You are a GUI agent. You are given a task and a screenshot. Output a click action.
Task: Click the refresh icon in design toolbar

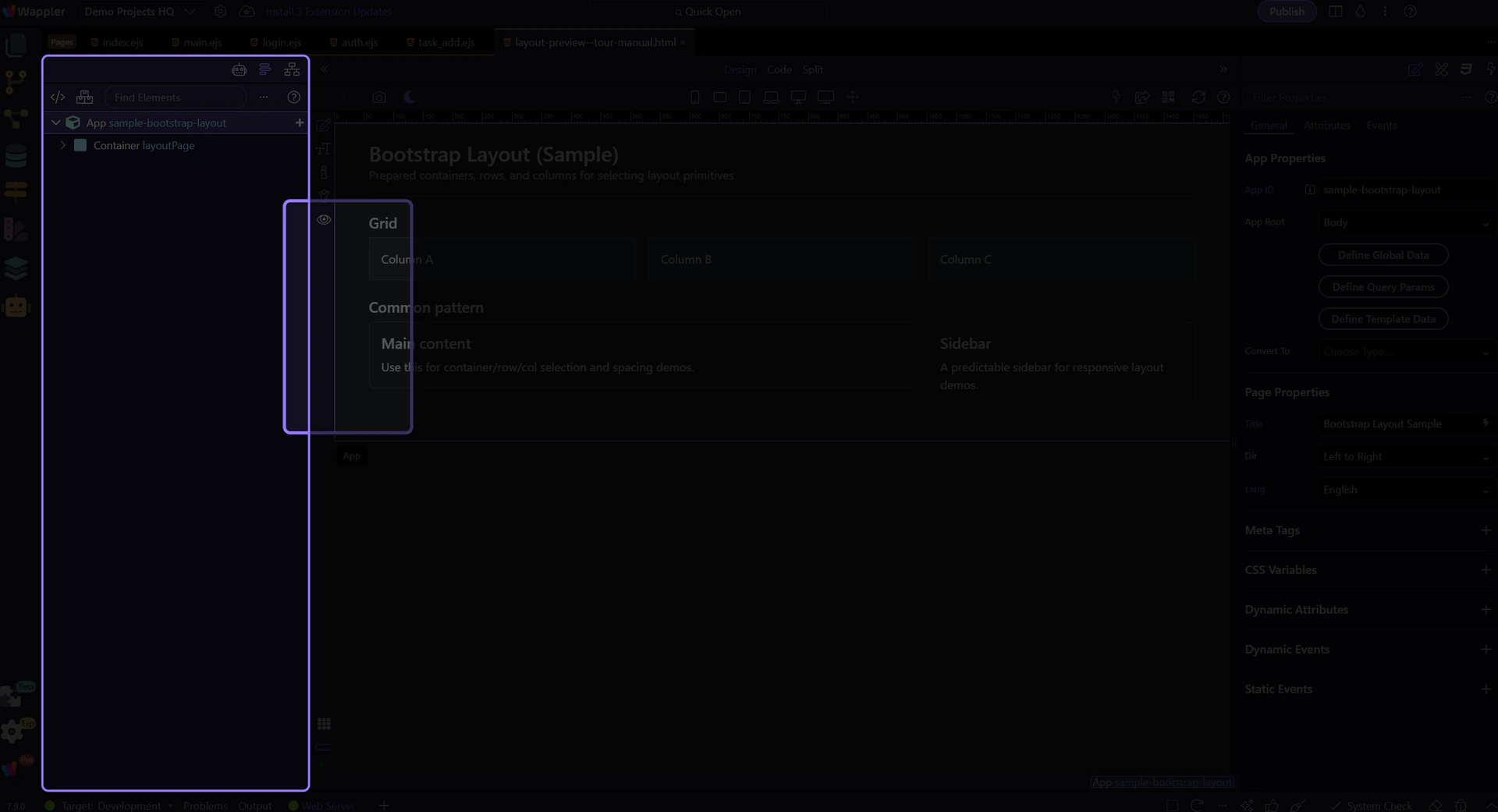click(1198, 98)
